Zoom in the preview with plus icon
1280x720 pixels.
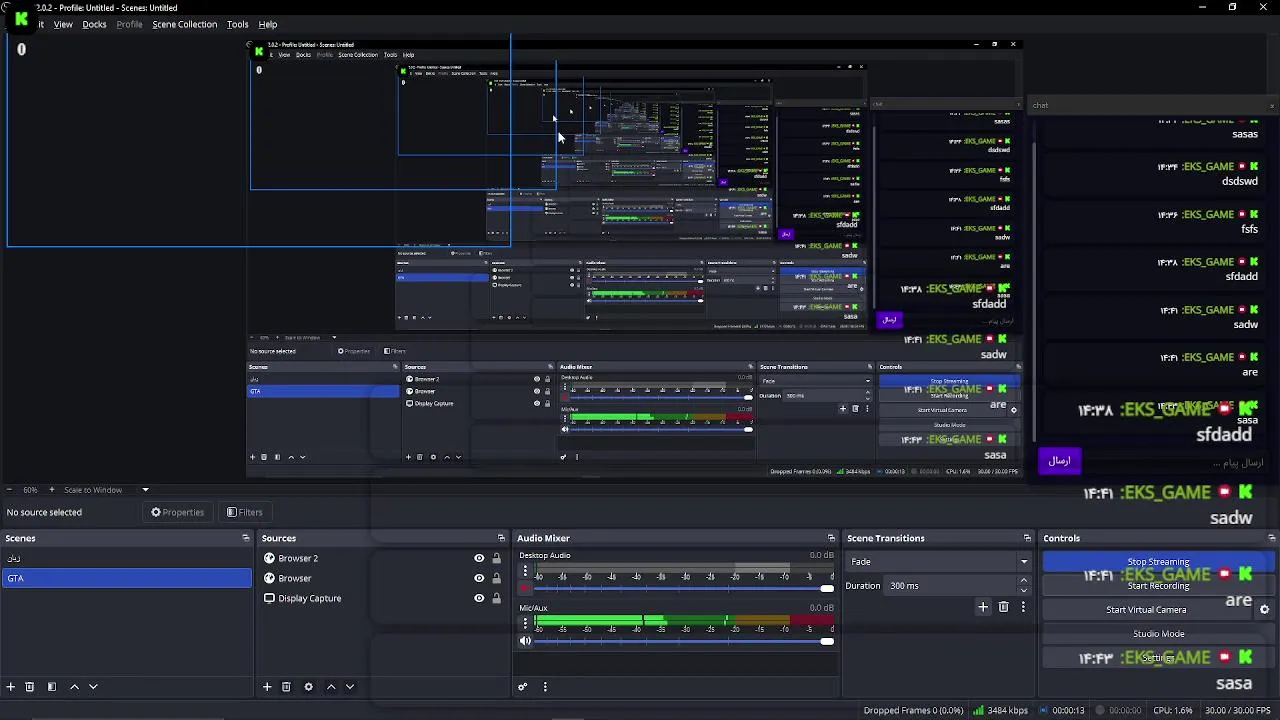tap(53, 490)
